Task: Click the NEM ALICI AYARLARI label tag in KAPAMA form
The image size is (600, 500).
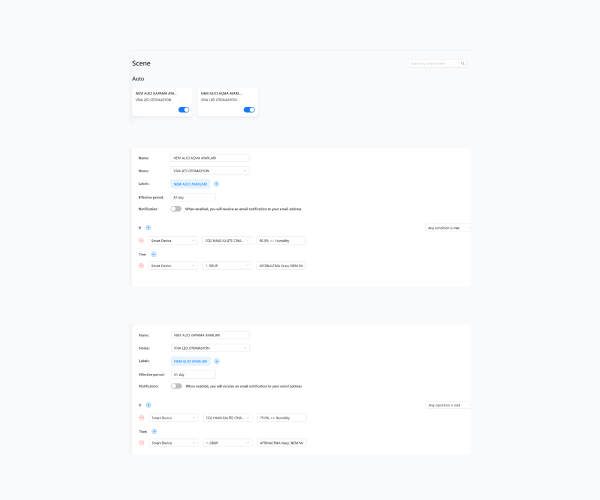Action: 191,361
